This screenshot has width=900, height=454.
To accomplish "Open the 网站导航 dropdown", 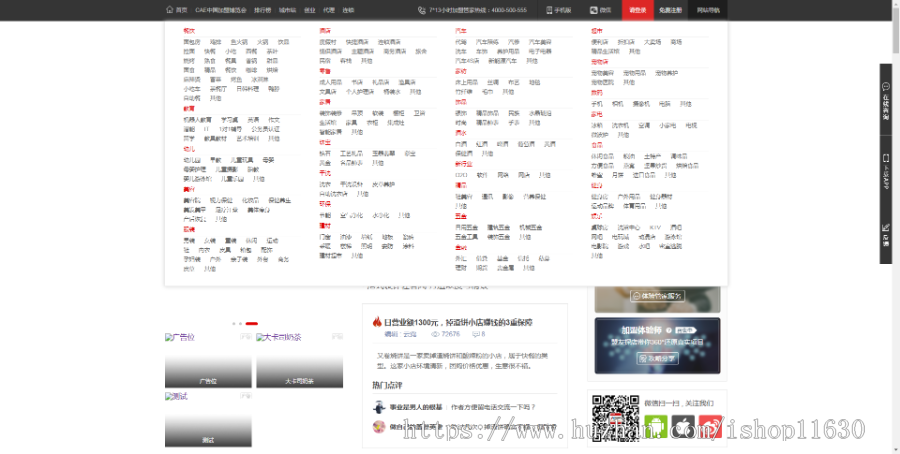I will coord(708,10).
